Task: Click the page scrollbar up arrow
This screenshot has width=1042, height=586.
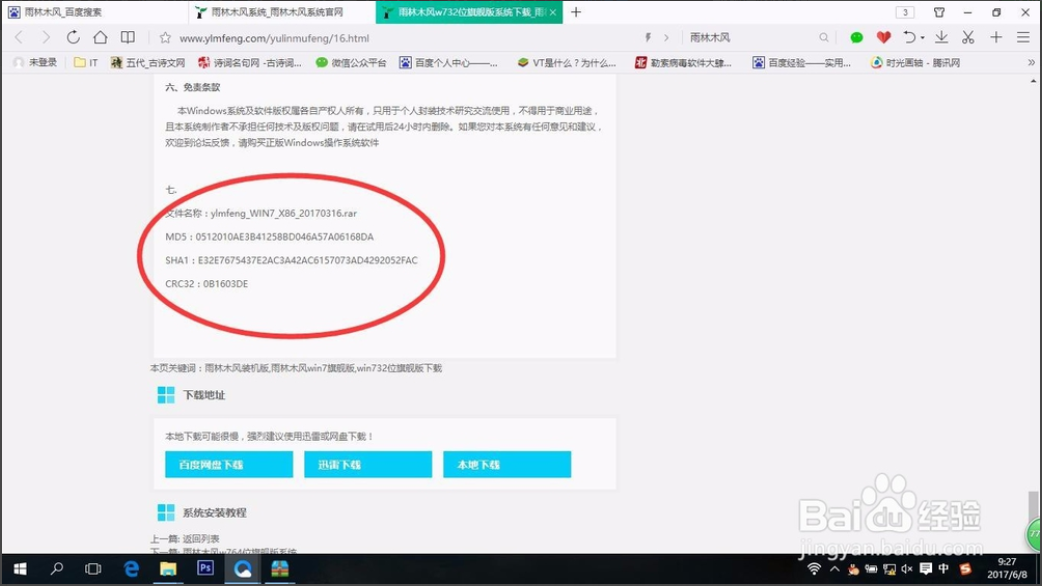Action: (x=1033, y=81)
